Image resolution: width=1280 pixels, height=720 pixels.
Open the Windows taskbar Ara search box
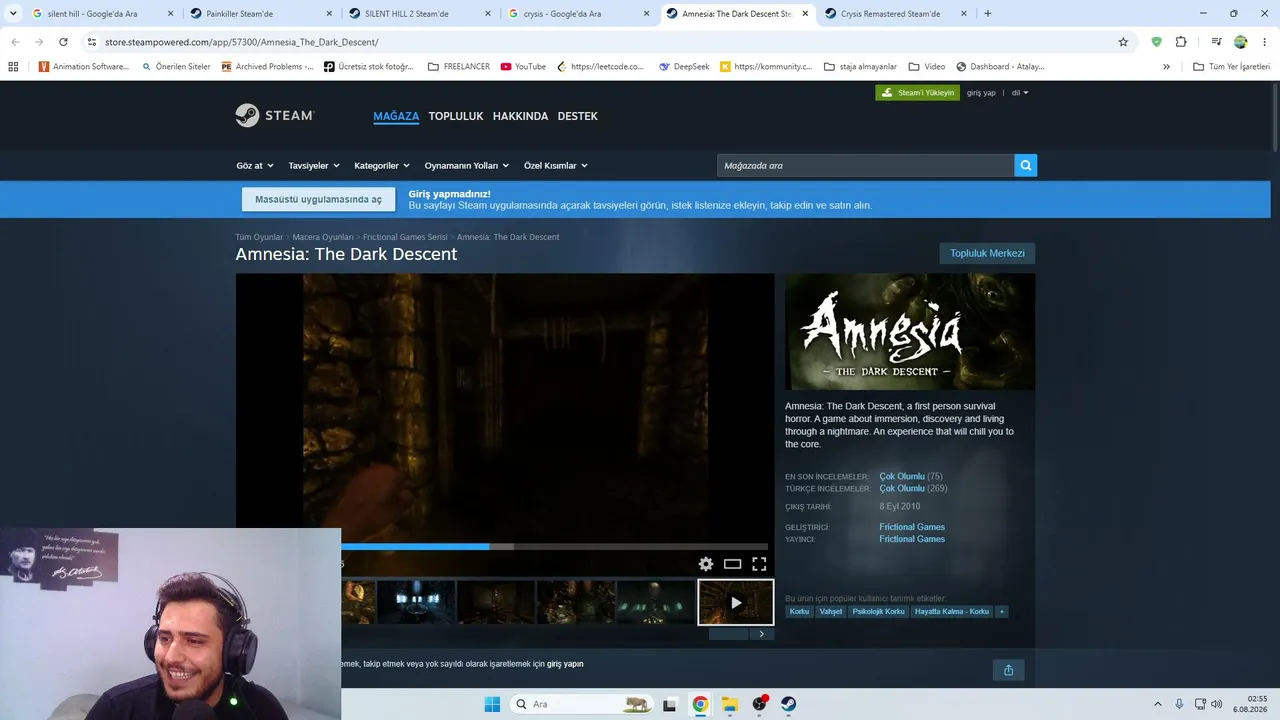pos(581,704)
